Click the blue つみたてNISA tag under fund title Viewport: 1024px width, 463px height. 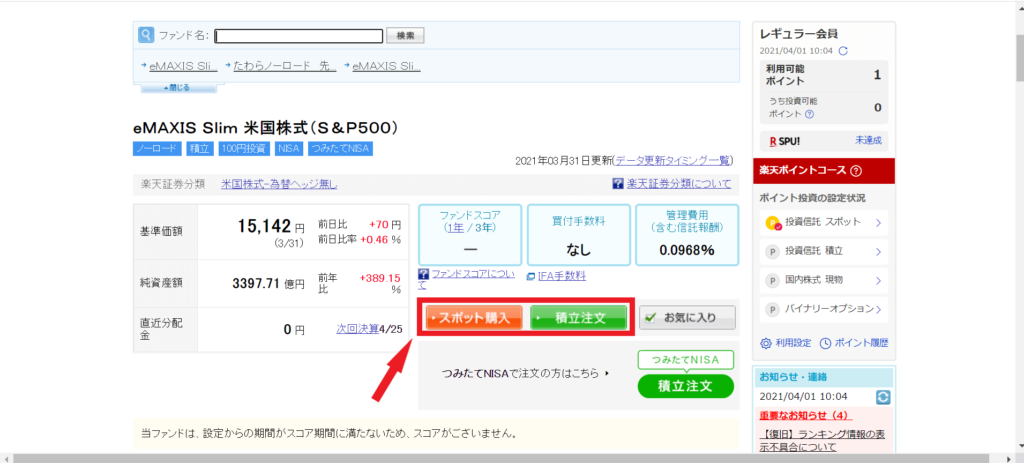point(340,148)
